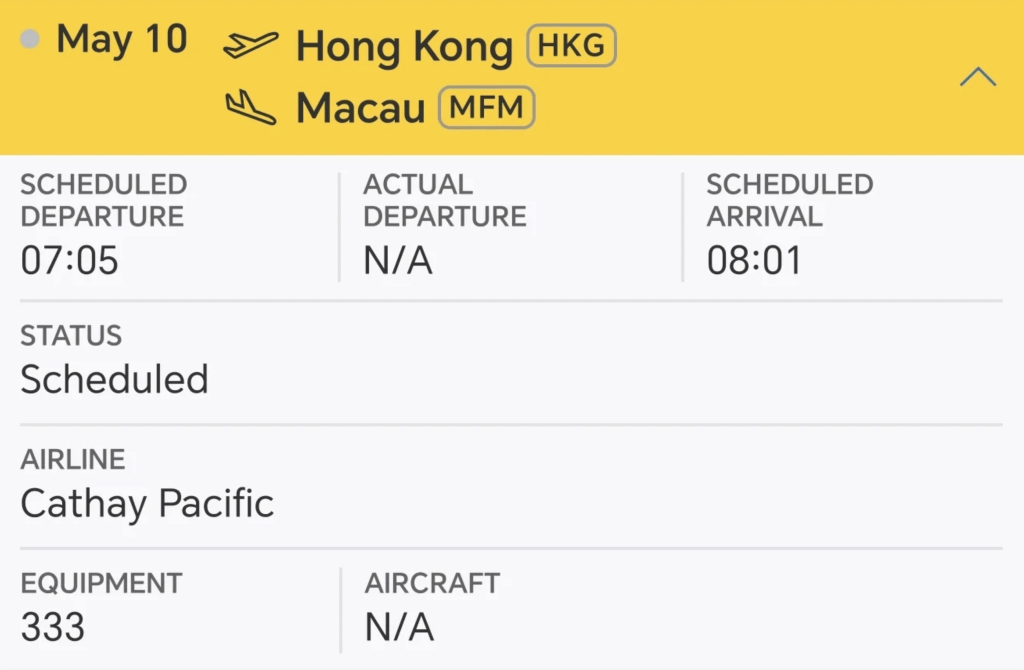The height and width of the screenshot is (670, 1024).
Task: Click the aircraft N/A value
Action: click(398, 627)
